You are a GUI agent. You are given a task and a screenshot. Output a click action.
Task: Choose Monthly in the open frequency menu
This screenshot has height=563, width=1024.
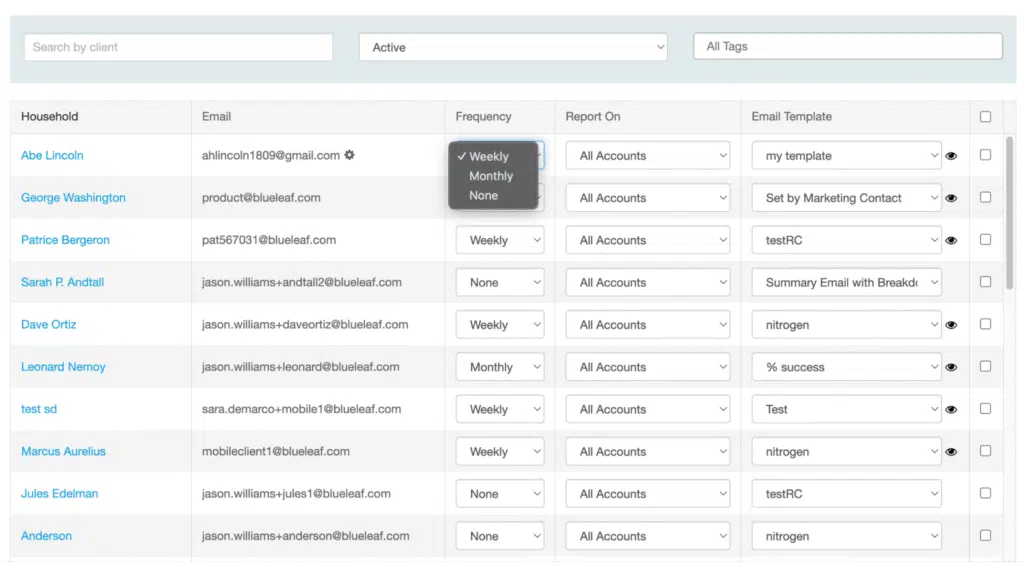tap(491, 176)
